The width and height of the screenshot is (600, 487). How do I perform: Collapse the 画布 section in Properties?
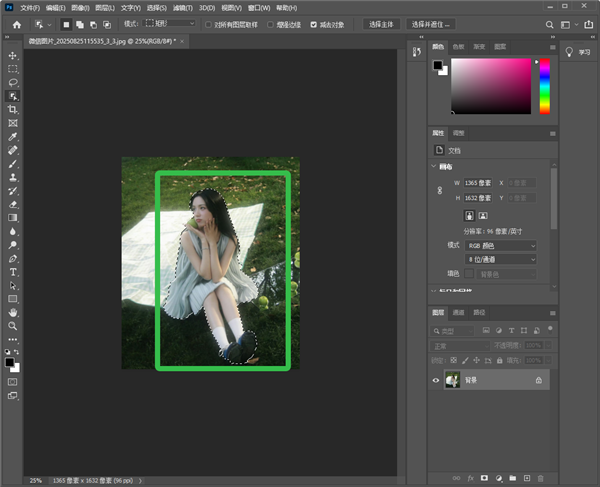pos(435,166)
